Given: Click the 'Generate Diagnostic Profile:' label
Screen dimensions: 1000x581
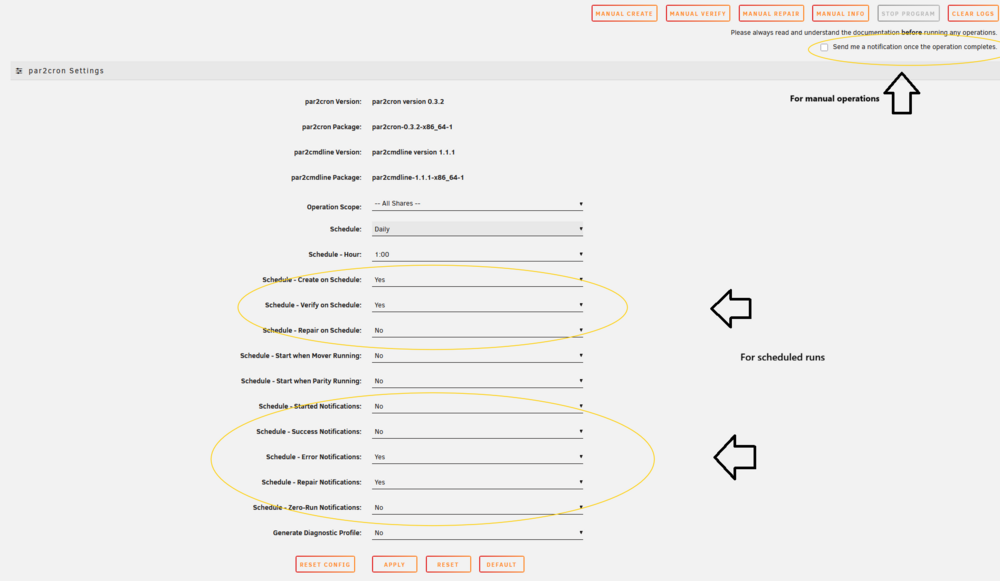Looking at the screenshot, I should click(x=317, y=533).
